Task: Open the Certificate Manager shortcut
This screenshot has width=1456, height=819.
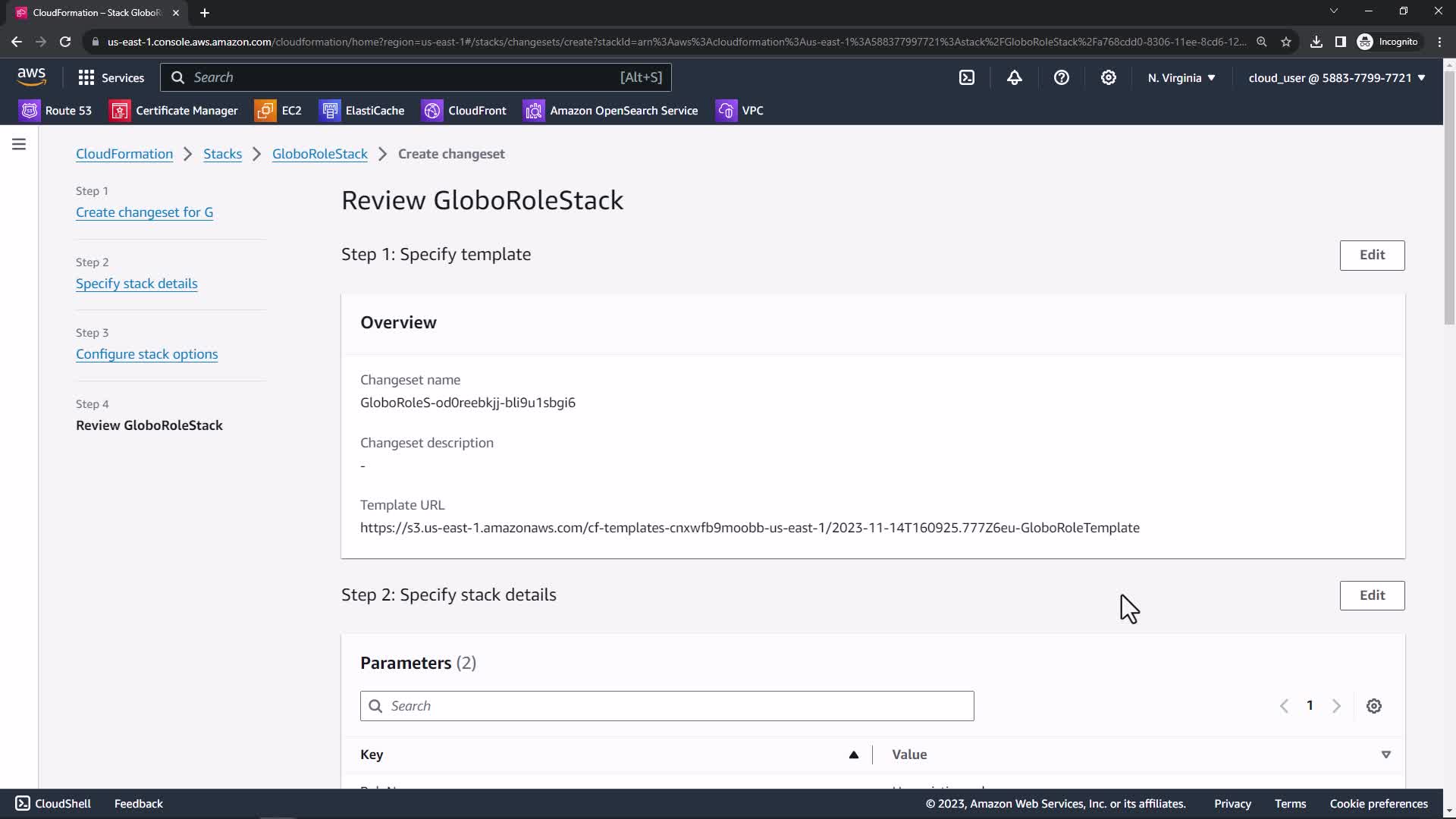Action: [x=174, y=111]
